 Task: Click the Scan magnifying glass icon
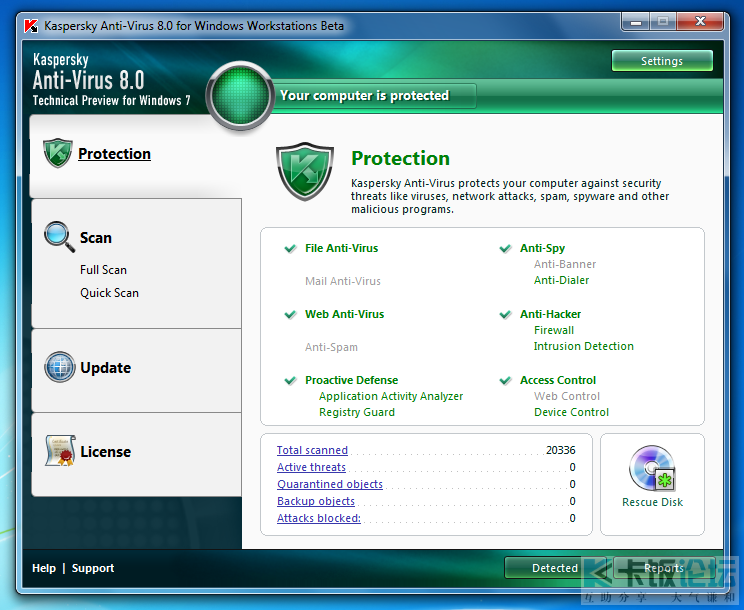(59, 236)
